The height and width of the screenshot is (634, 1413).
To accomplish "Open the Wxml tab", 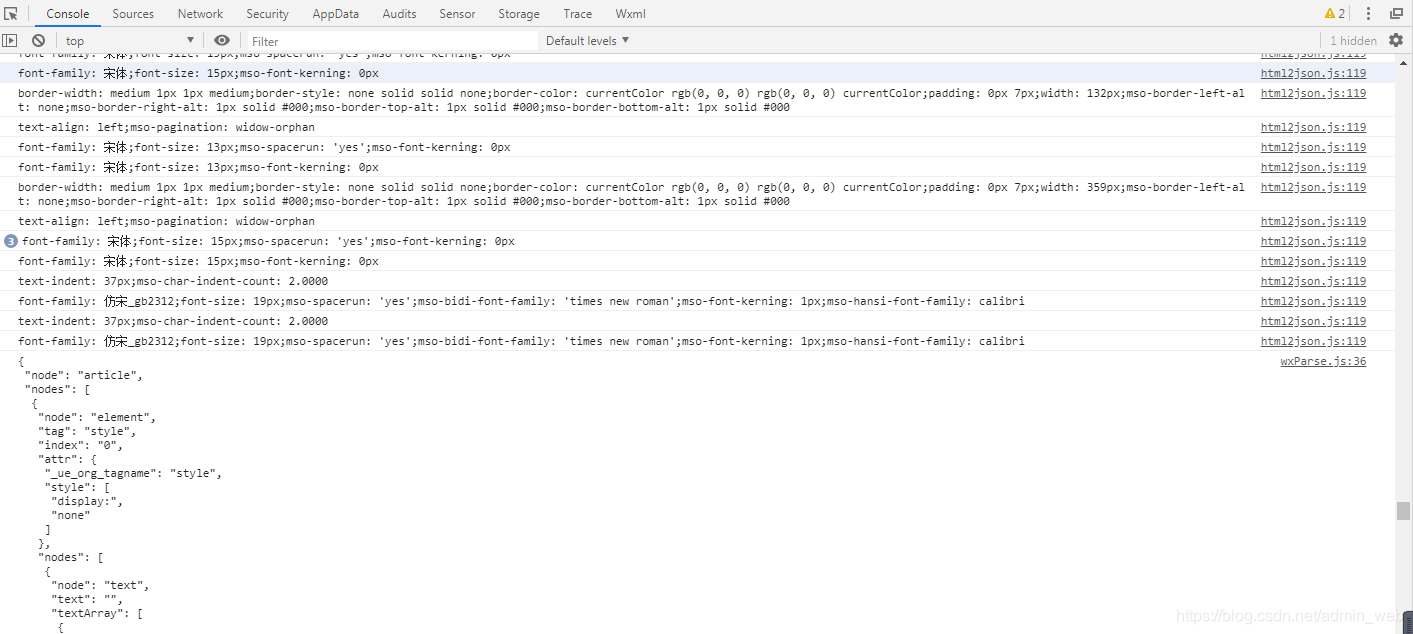I will point(630,14).
